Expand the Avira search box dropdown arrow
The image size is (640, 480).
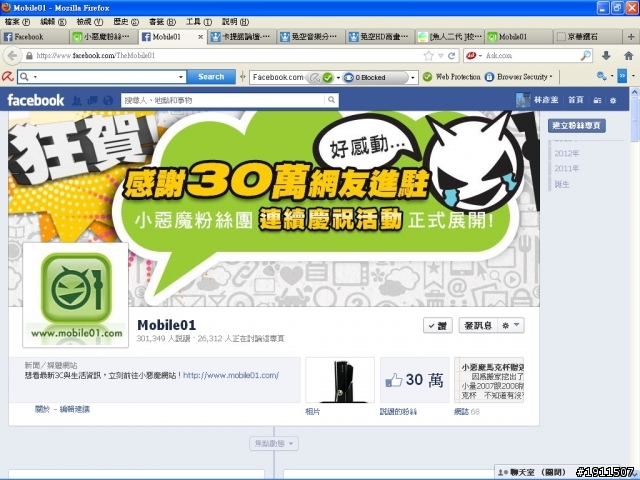[x=180, y=77]
